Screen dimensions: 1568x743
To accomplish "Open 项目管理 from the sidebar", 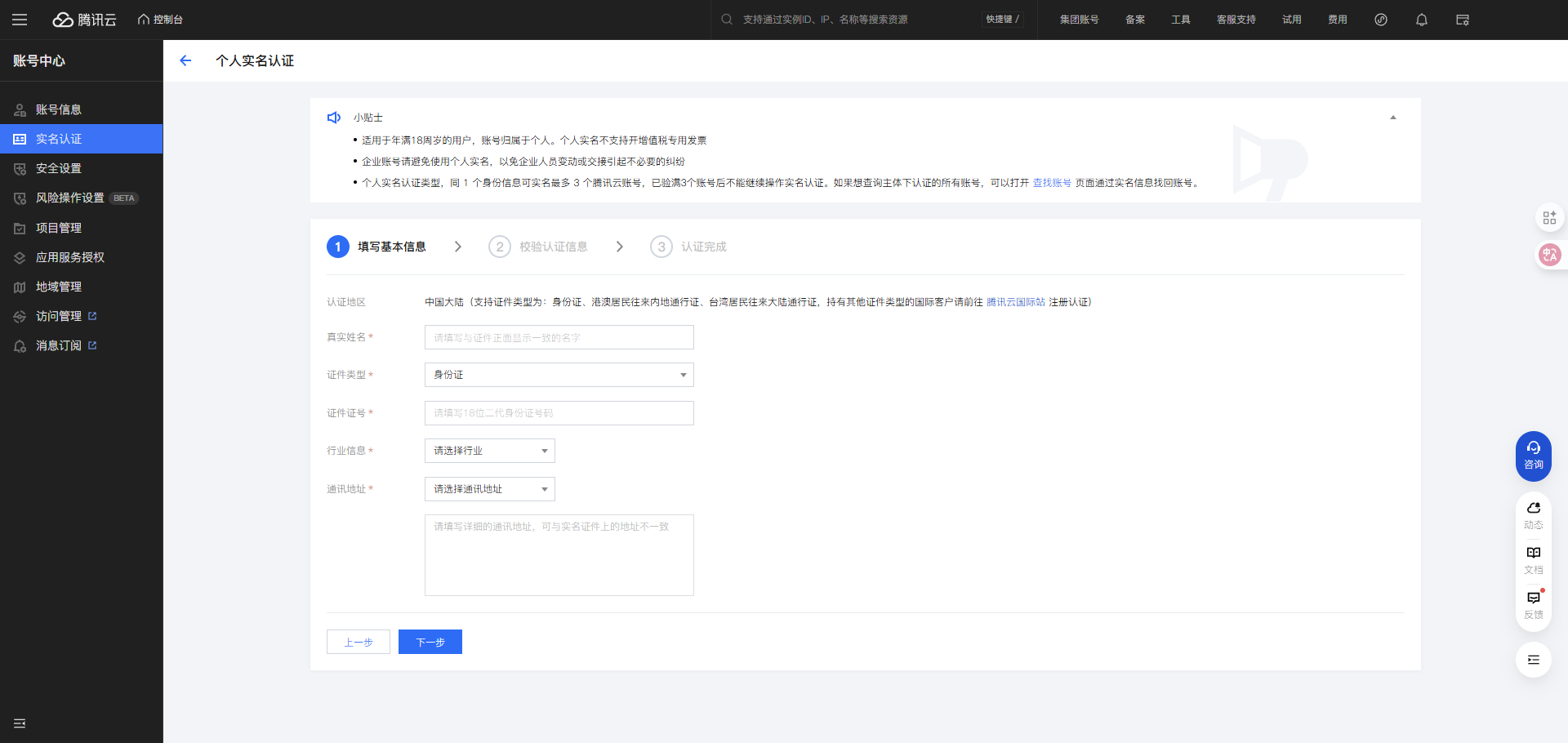I will pyautogui.click(x=59, y=228).
